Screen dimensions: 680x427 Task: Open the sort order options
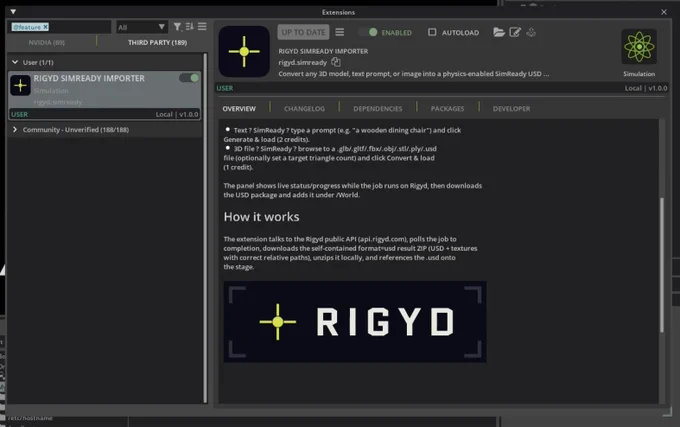190,27
